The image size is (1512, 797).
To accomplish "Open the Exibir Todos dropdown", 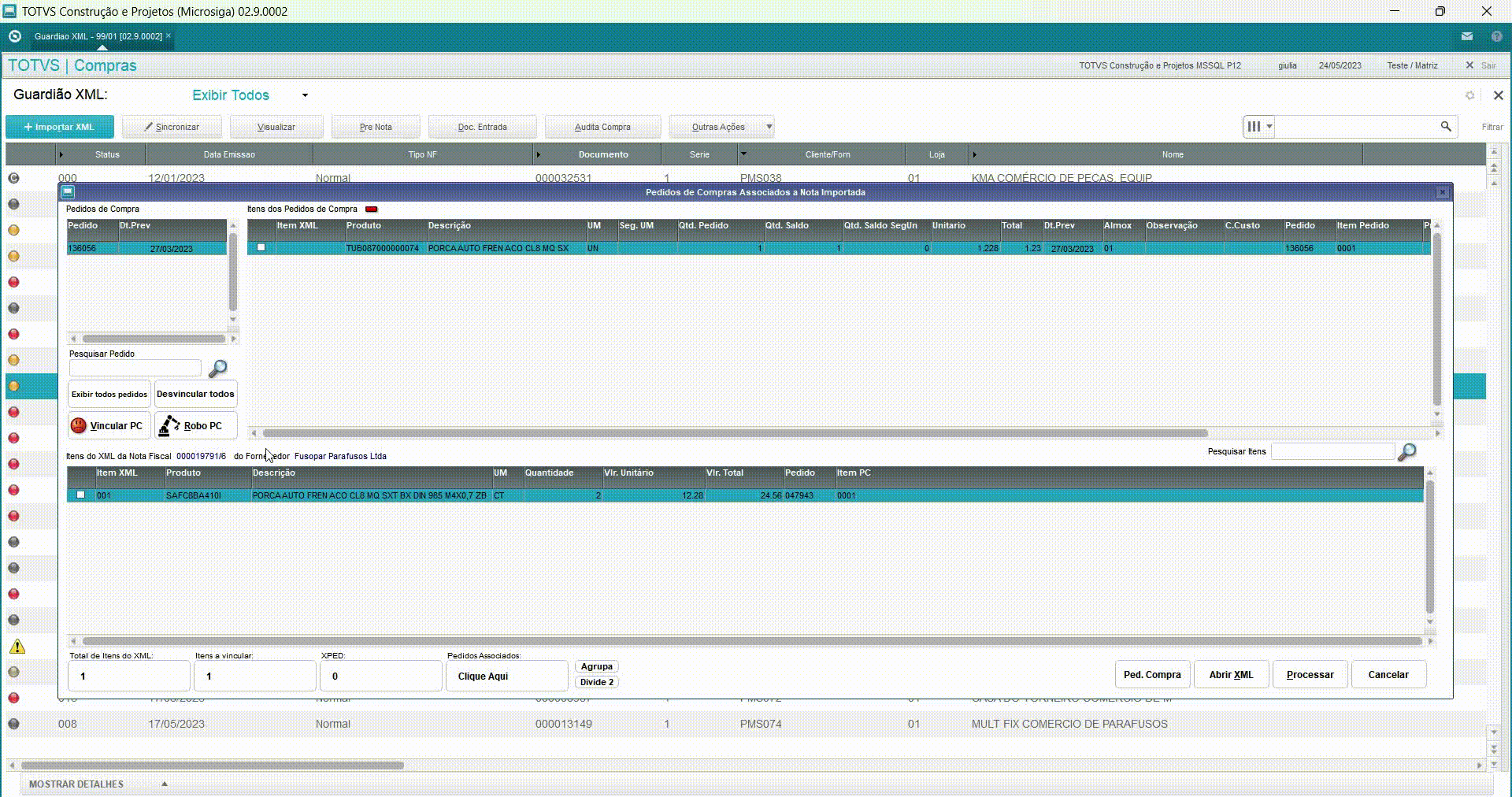I will [305, 95].
